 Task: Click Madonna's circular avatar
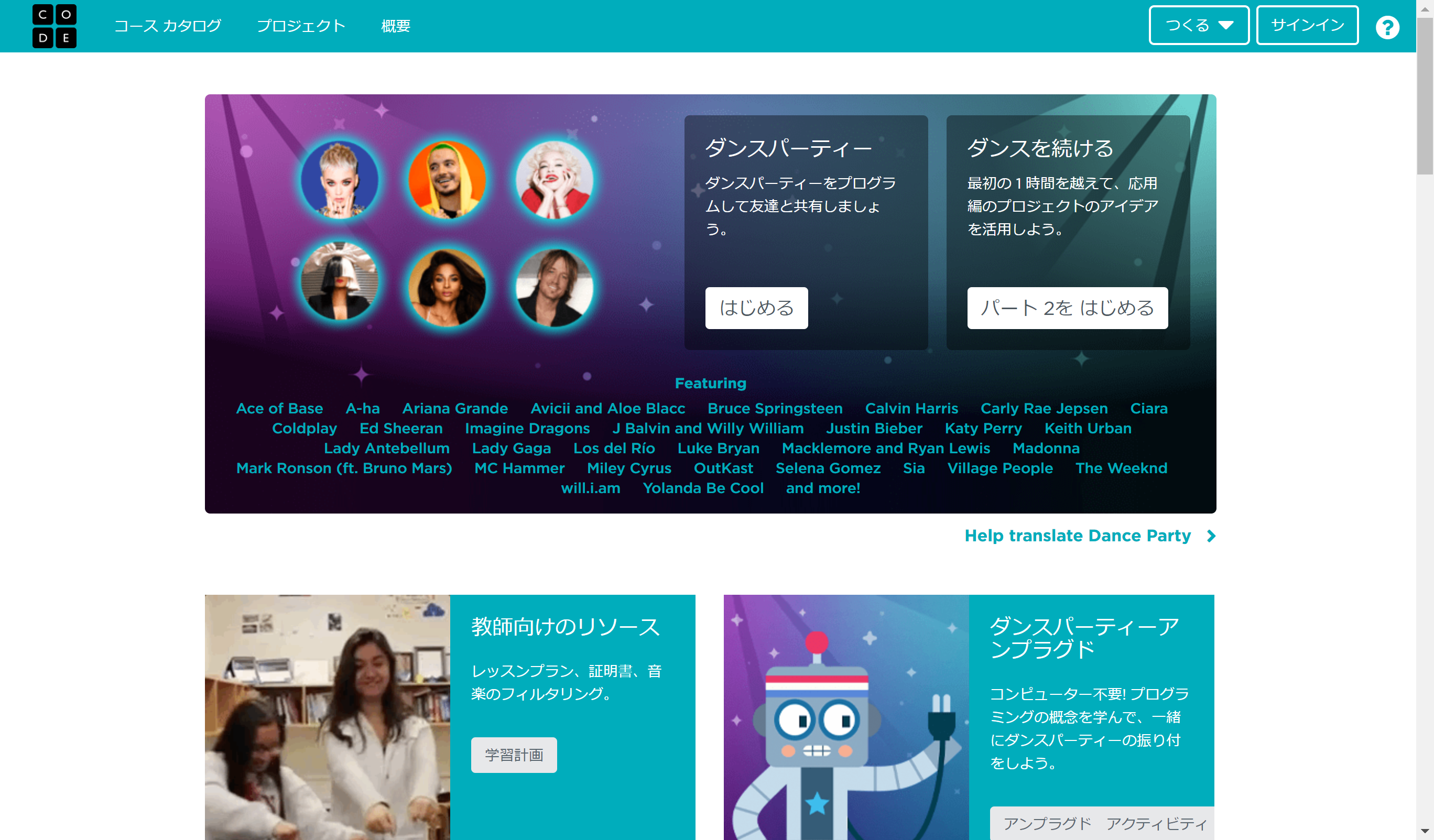coord(555,179)
